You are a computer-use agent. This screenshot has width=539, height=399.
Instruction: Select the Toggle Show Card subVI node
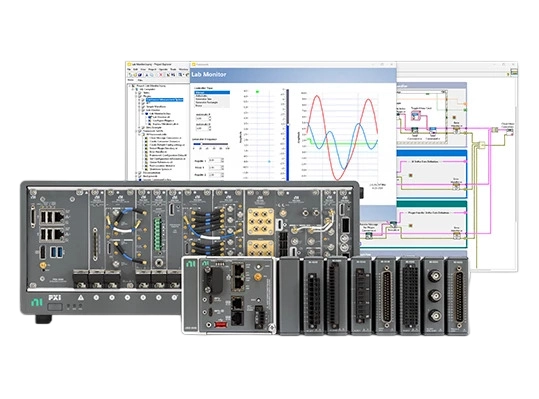(416, 116)
